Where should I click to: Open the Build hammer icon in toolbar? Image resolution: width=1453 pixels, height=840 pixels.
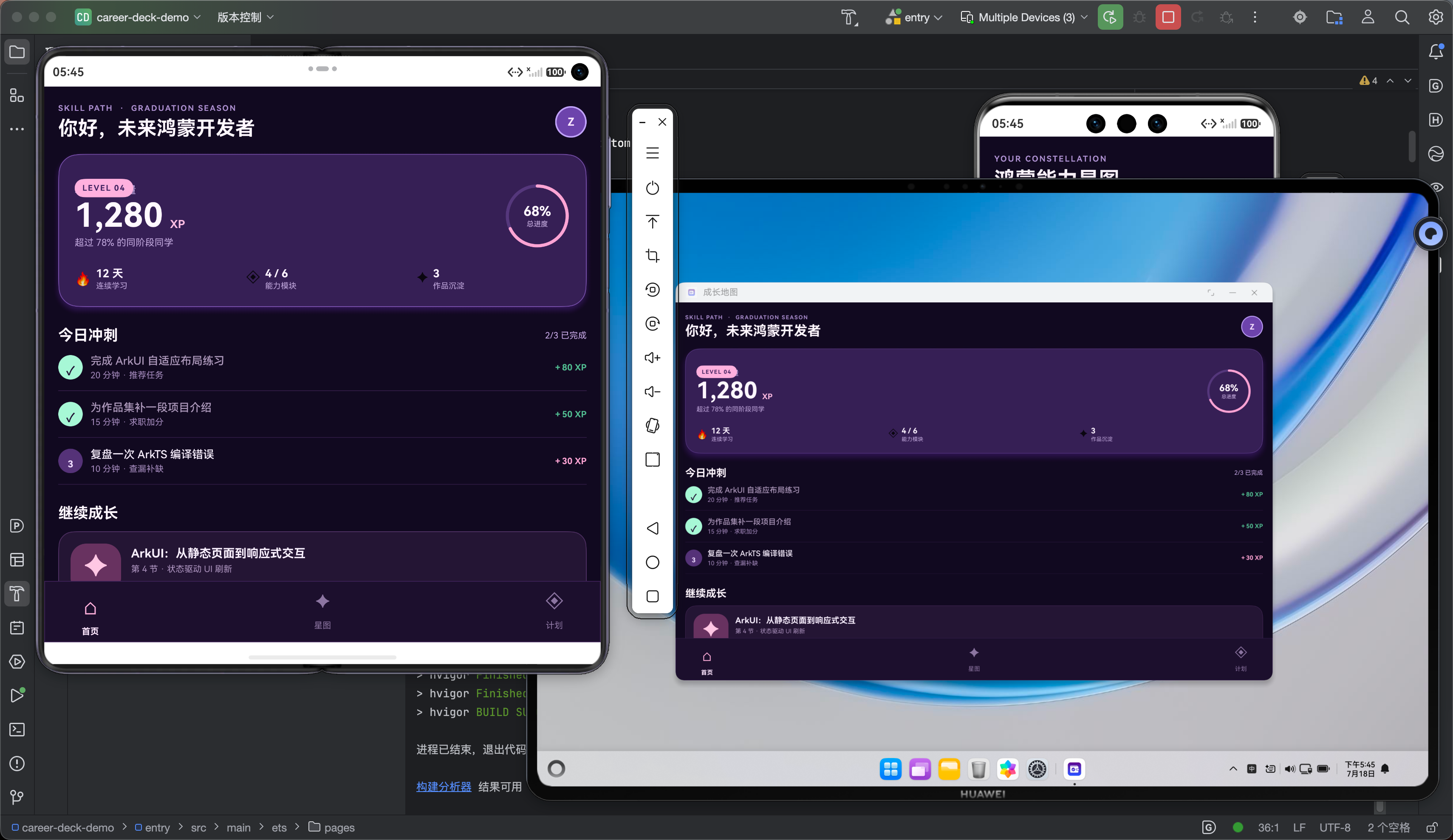(x=849, y=17)
